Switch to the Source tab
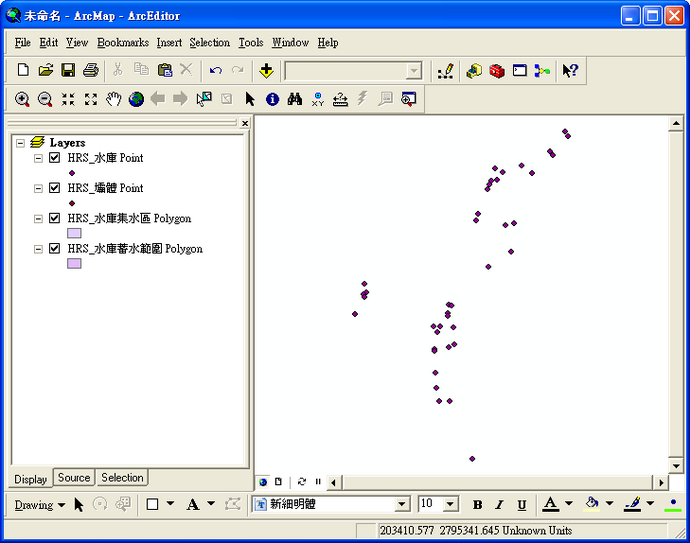This screenshot has height=543, width=690. (x=74, y=478)
